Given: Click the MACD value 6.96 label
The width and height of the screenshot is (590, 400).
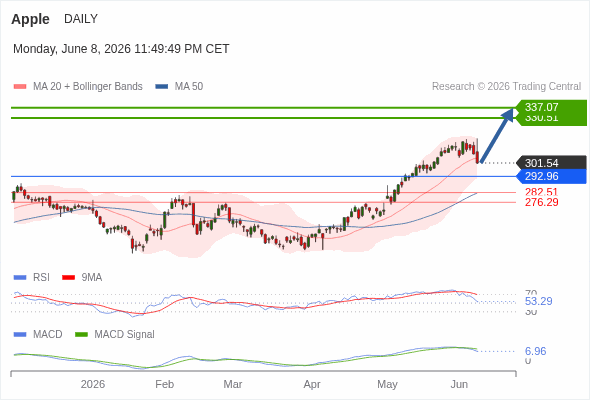Looking at the screenshot, I should (535, 351).
